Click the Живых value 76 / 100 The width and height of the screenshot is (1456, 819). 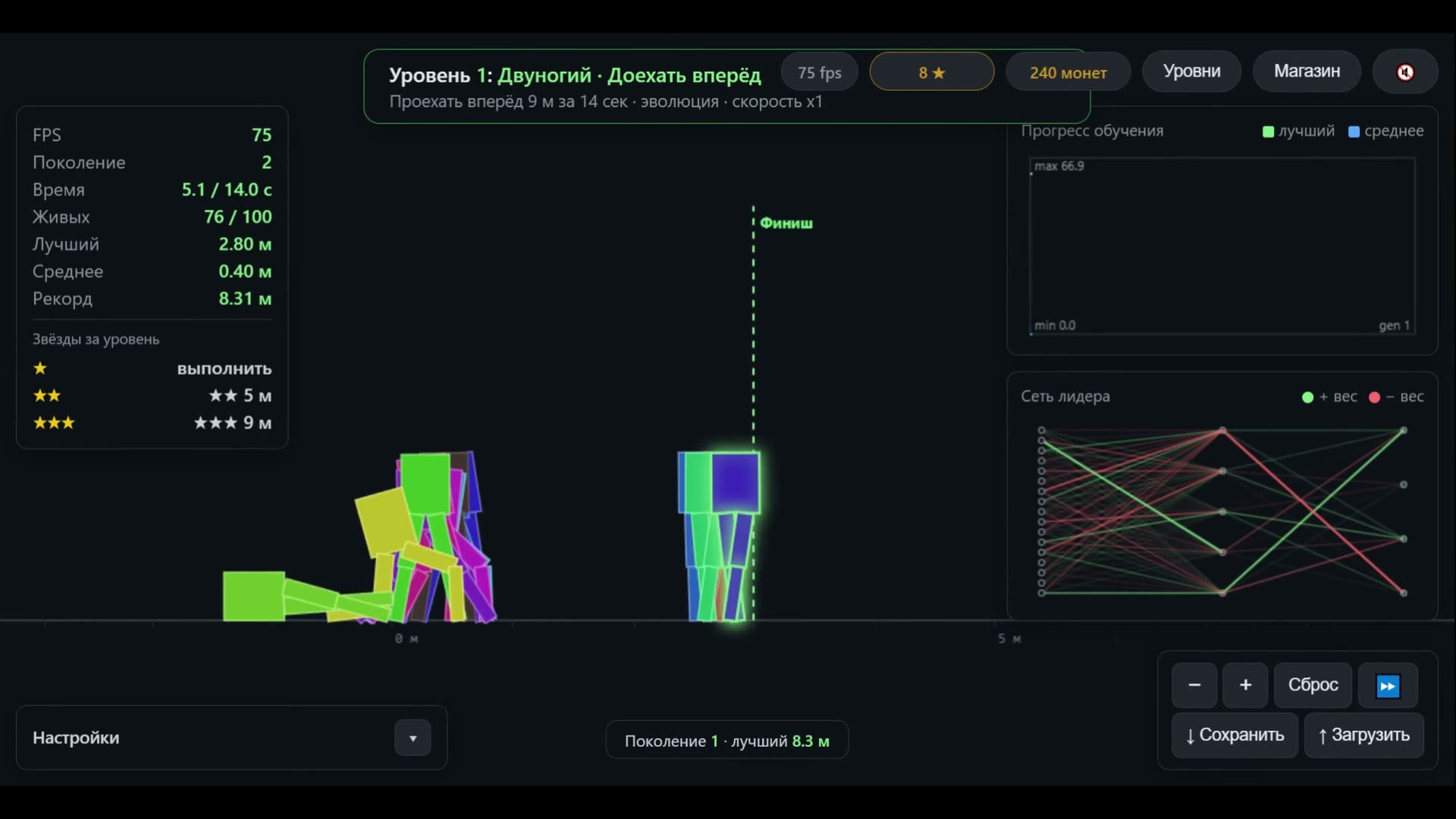(x=237, y=217)
